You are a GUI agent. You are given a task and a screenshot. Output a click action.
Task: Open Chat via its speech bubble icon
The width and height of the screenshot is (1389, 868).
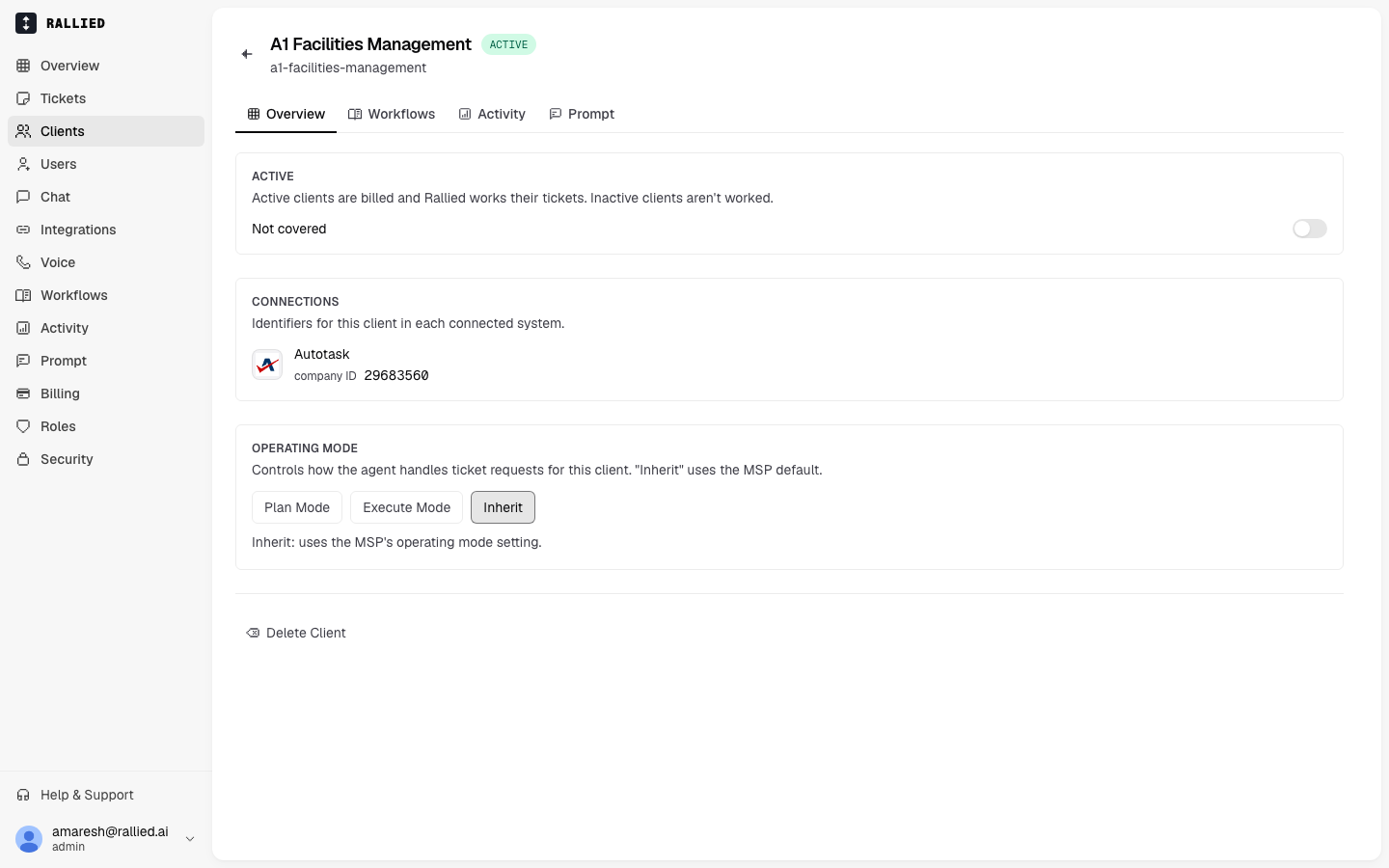(x=23, y=197)
